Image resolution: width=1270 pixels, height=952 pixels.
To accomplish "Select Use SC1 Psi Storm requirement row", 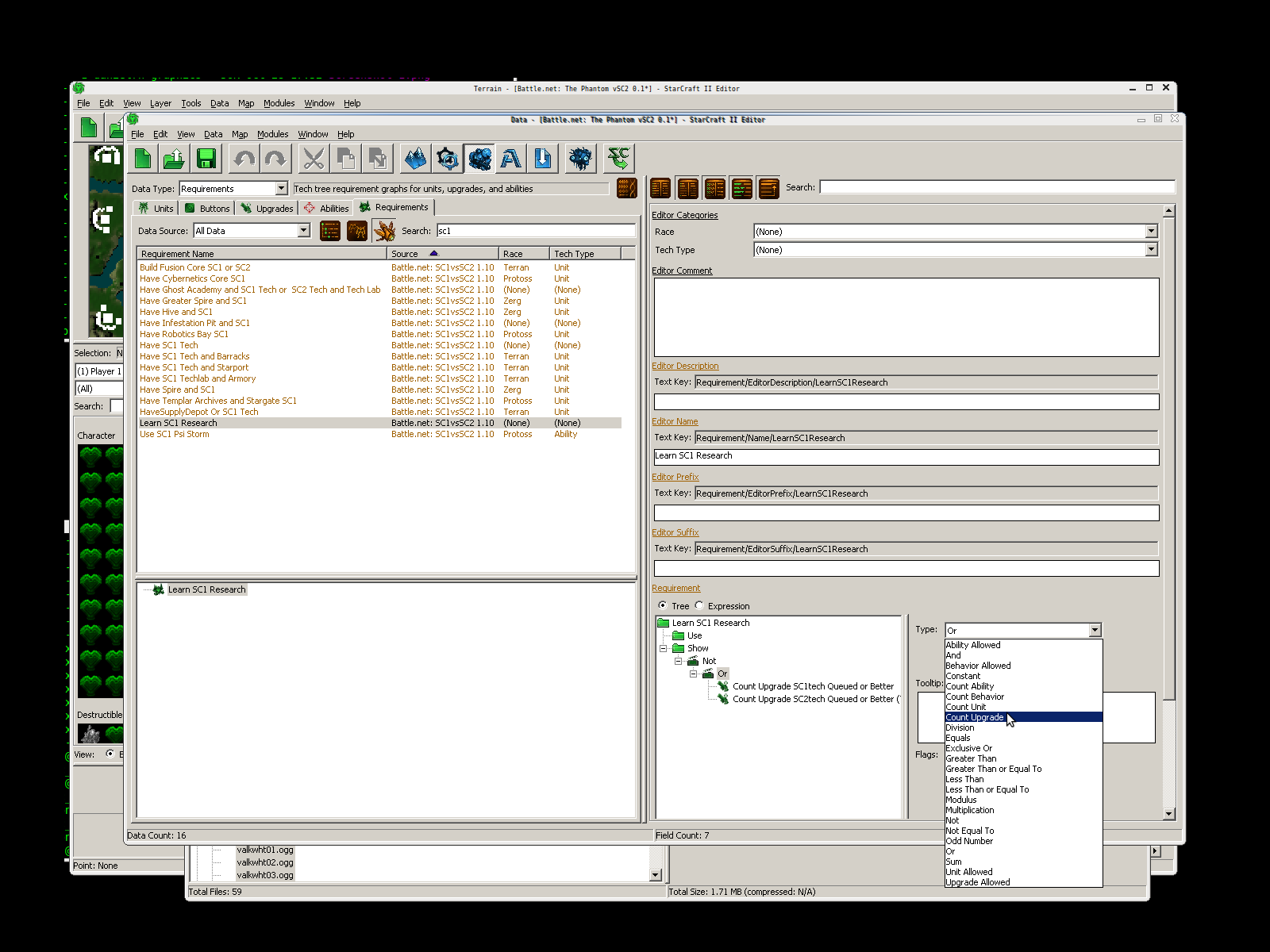I will pos(175,434).
